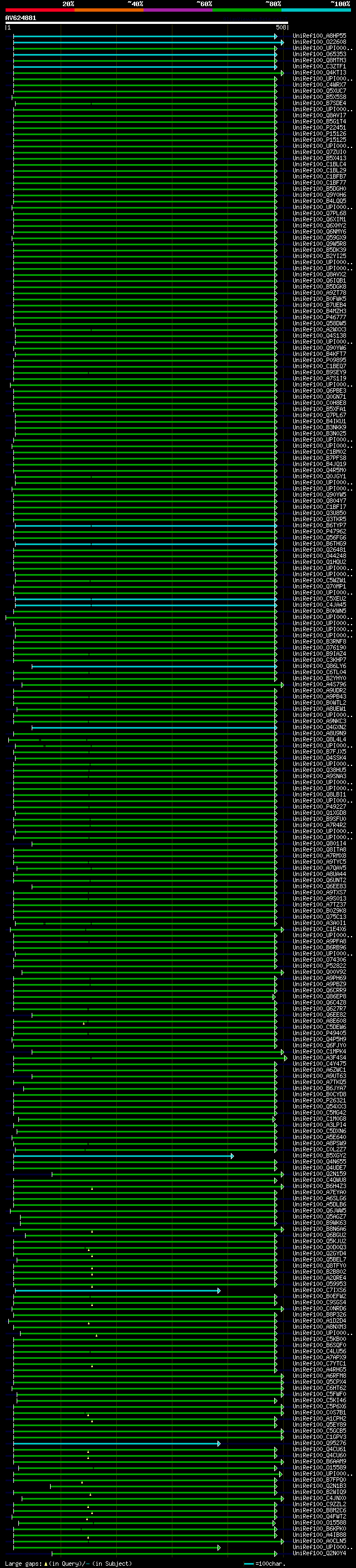
Task: Click the arrow tip of the UniRef100_A3F4S4 bar
Action: [285, 1058]
